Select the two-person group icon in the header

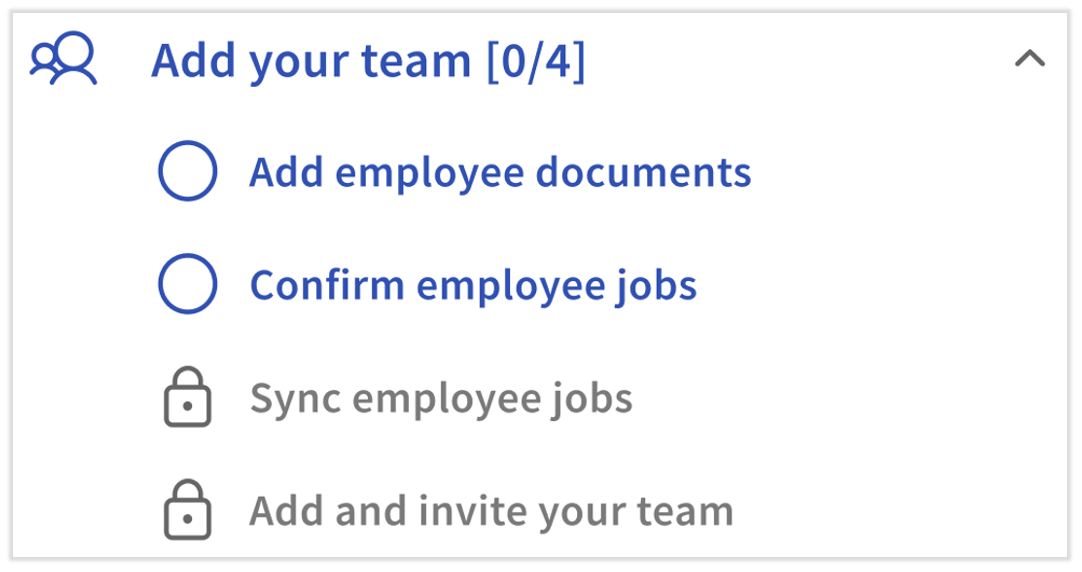pos(63,60)
